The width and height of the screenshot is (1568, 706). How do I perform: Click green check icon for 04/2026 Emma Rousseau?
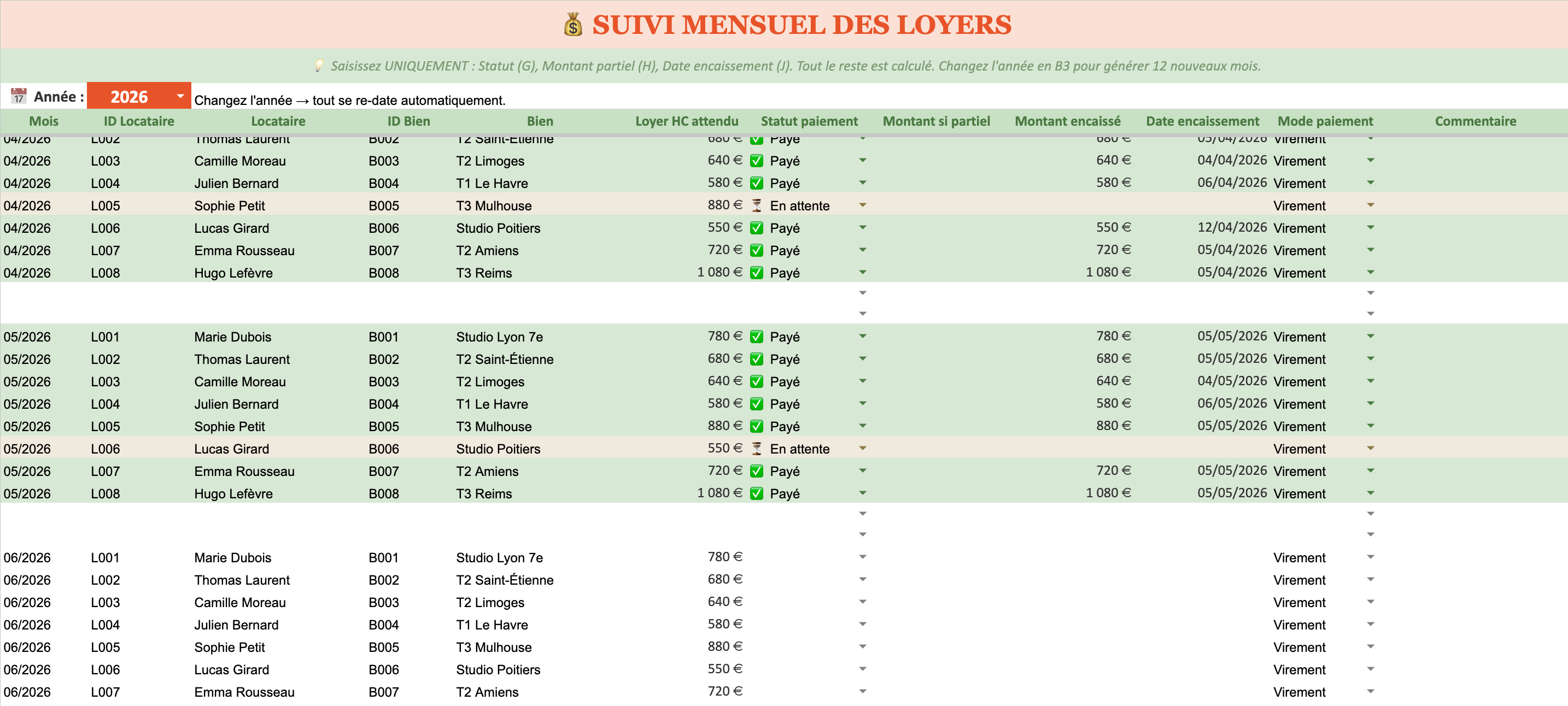tap(757, 250)
